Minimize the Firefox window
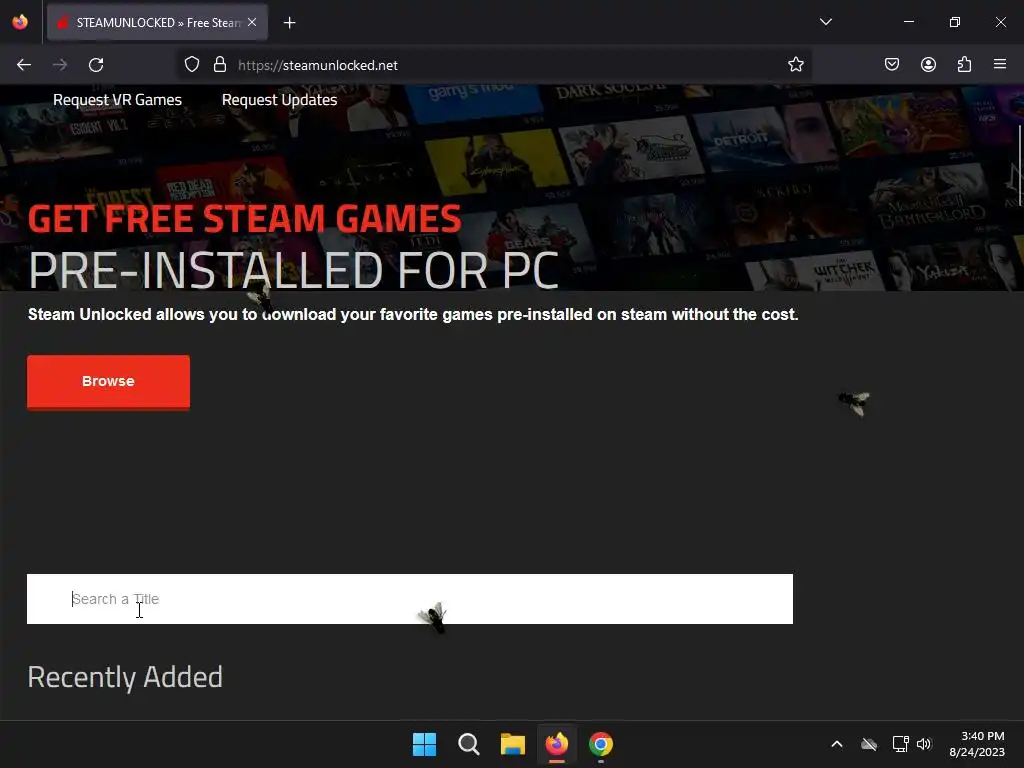 pyautogui.click(x=908, y=22)
